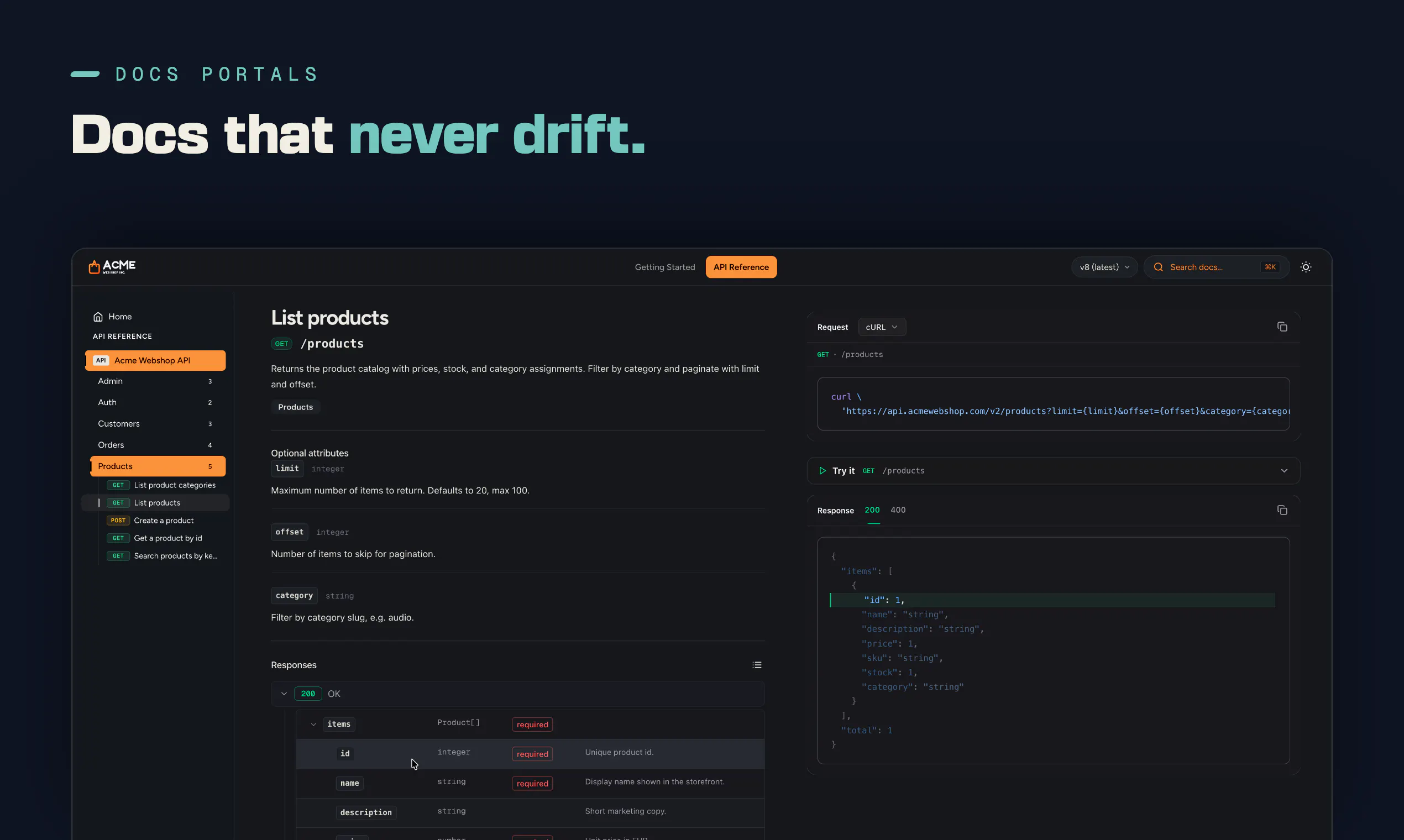Screen dimensions: 1404x840
Task: Click the offset attribute name
Action: click(289, 532)
